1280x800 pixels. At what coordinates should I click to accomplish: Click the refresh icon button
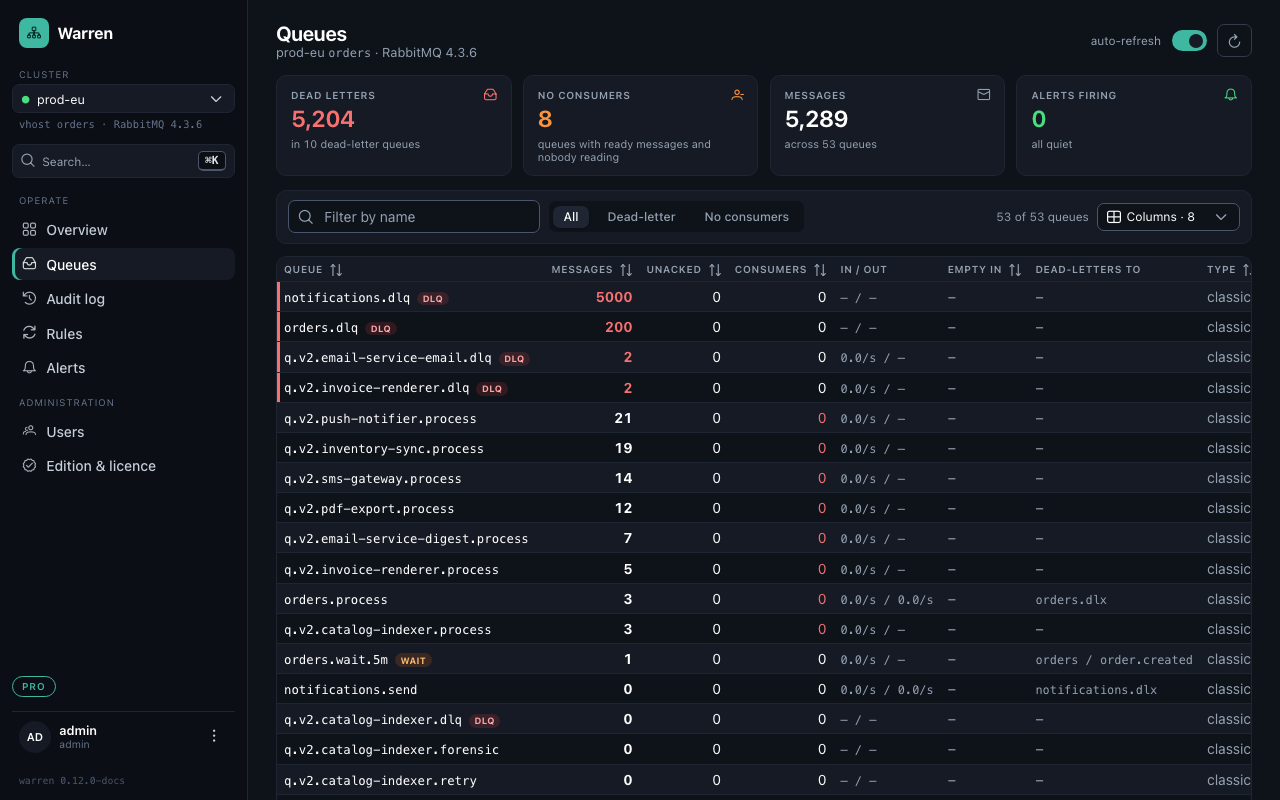click(x=1234, y=41)
